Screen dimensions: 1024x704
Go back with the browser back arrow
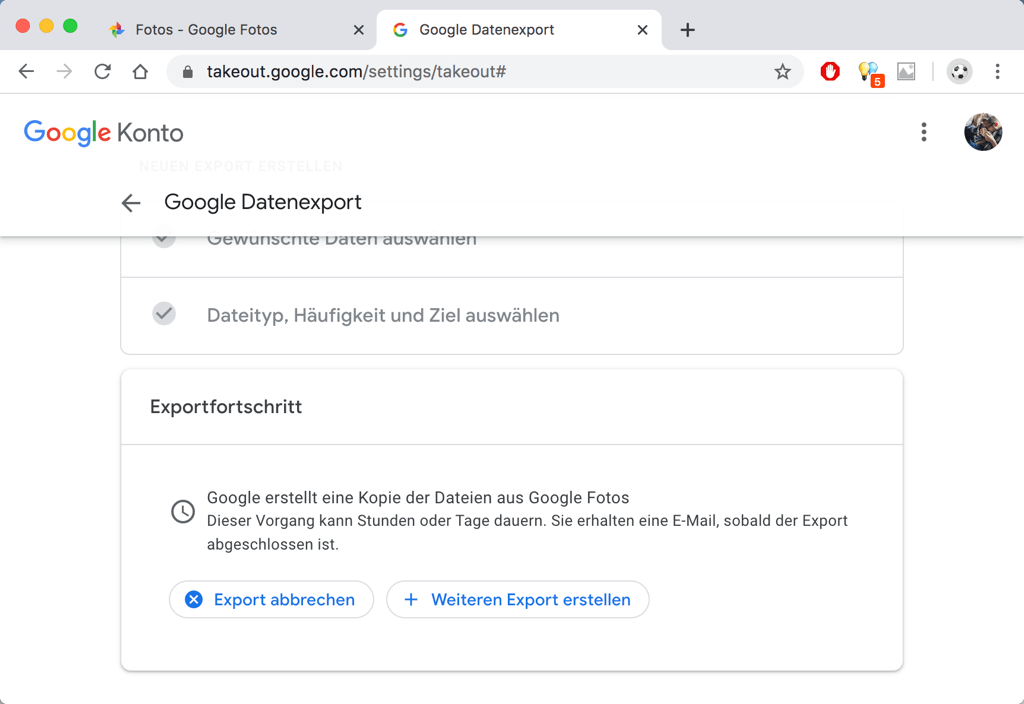[26, 71]
